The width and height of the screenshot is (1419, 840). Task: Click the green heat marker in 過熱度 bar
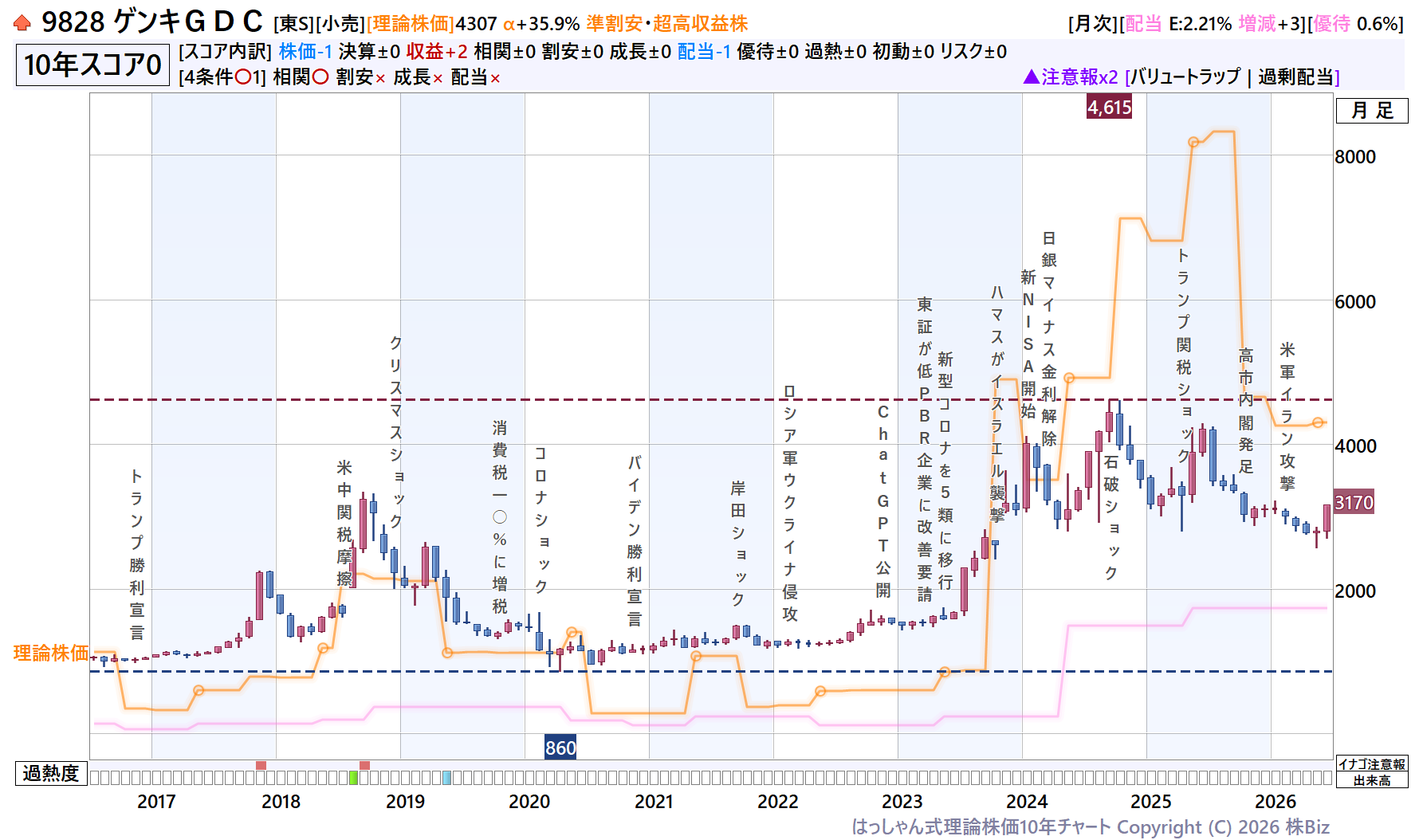(354, 778)
